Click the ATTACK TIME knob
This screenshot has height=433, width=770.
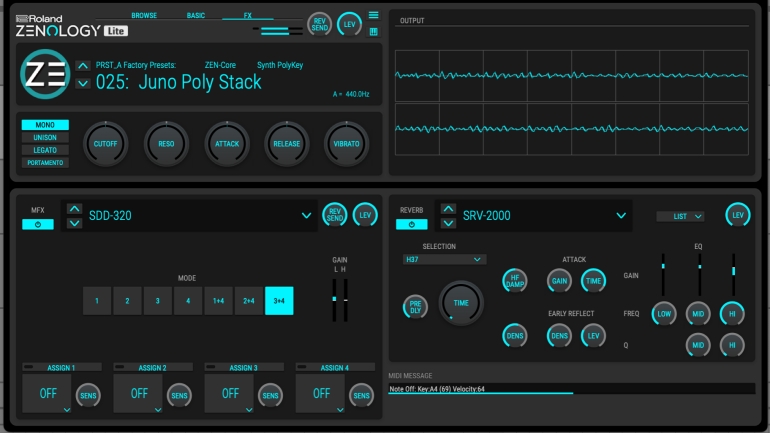[593, 281]
